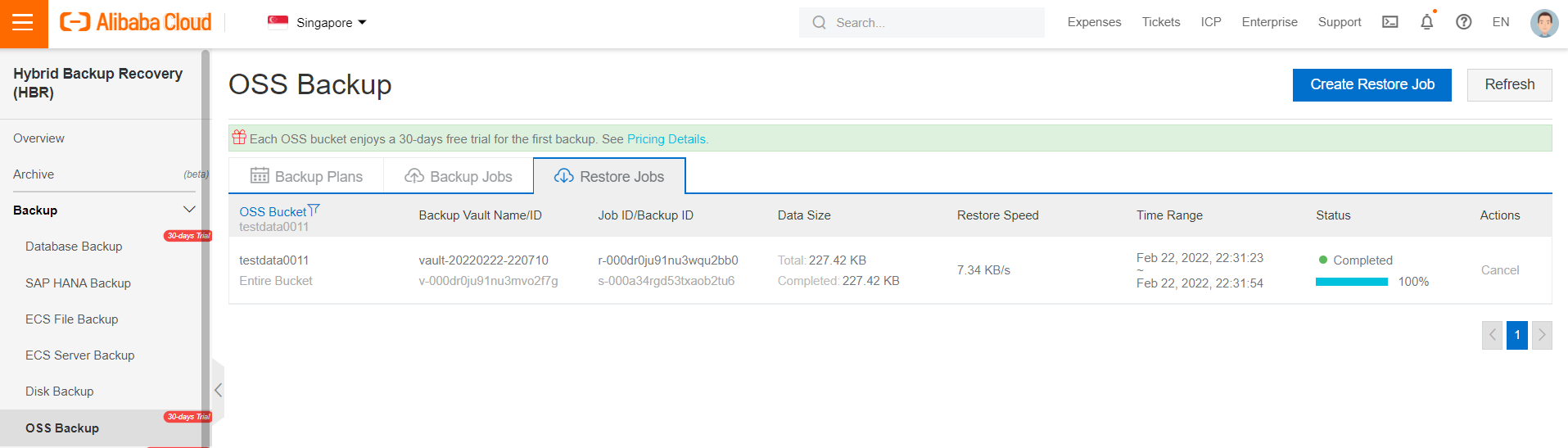1568x448 pixels.
Task: Launch the Cloud Shell terminal icon
Action: point(1390,22)
